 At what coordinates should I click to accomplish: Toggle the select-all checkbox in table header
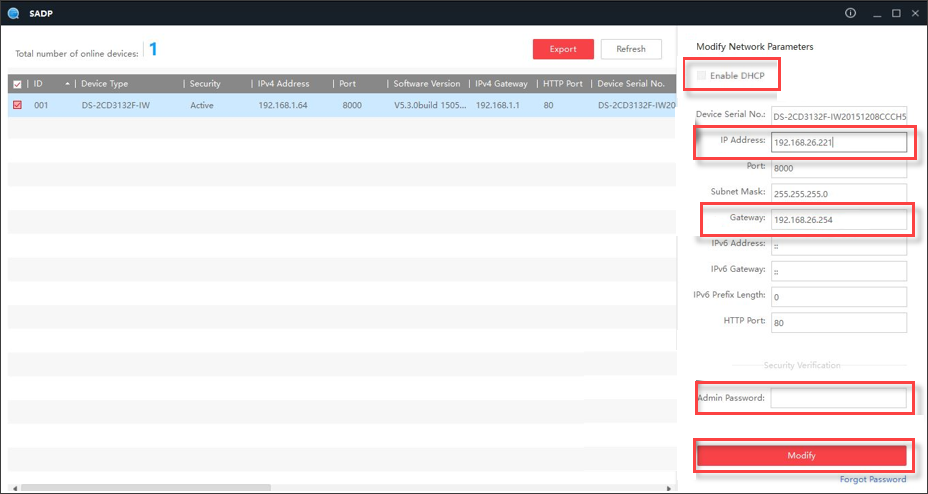point(17,84)
